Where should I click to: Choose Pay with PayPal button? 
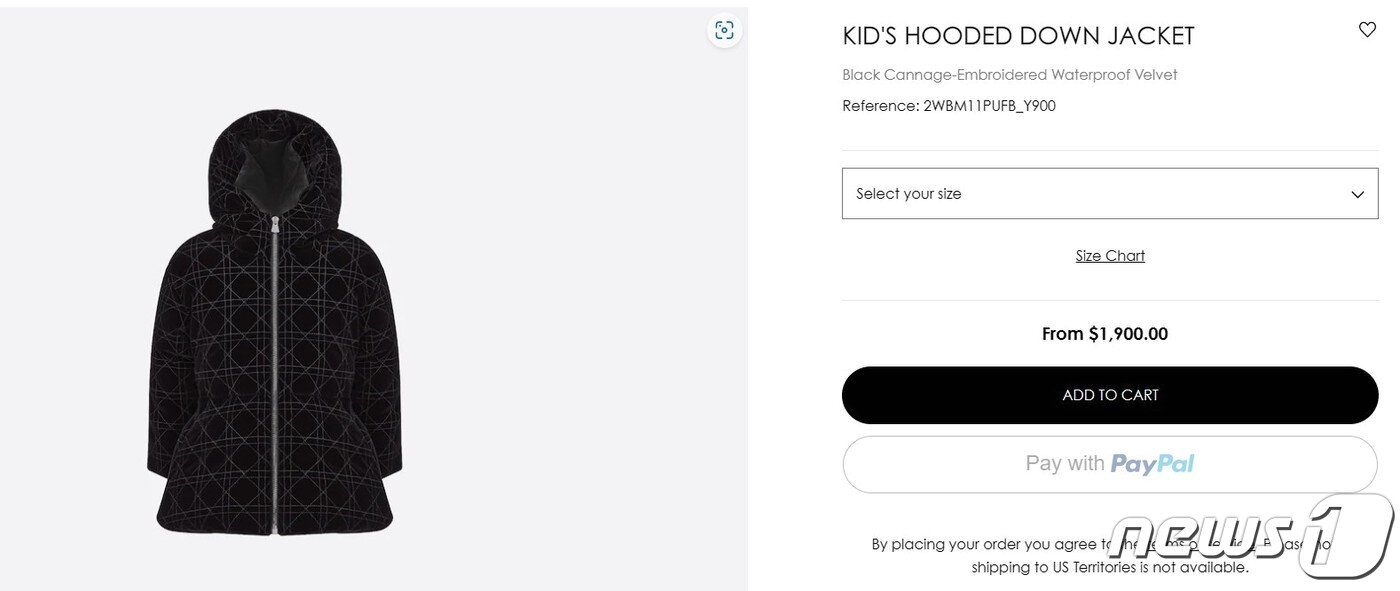(x=1110, y=464)
